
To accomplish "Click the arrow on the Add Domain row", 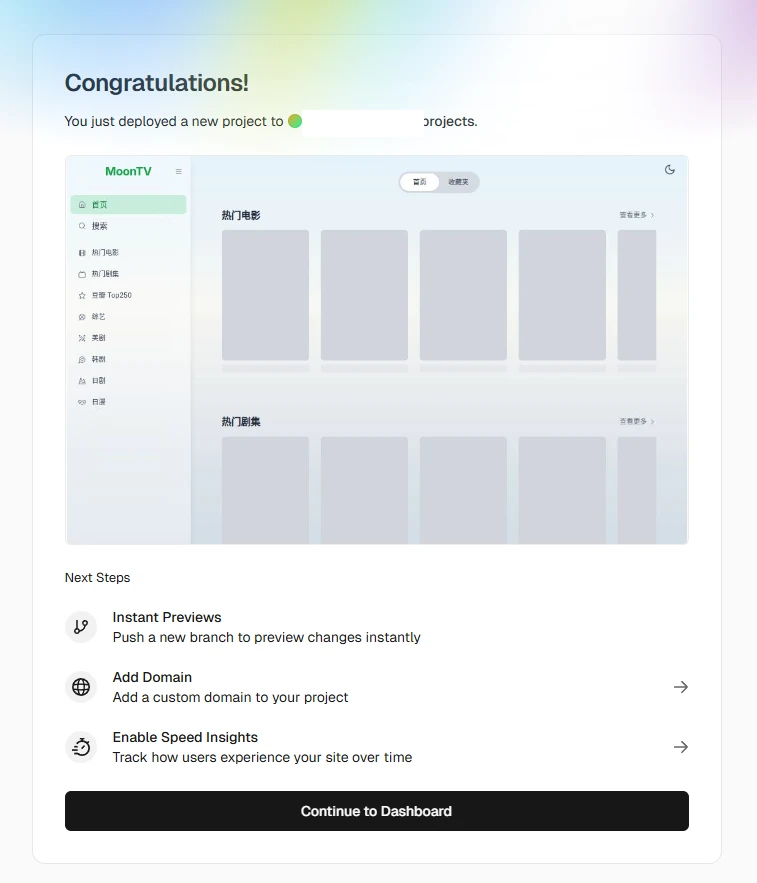I will [680, 687].
